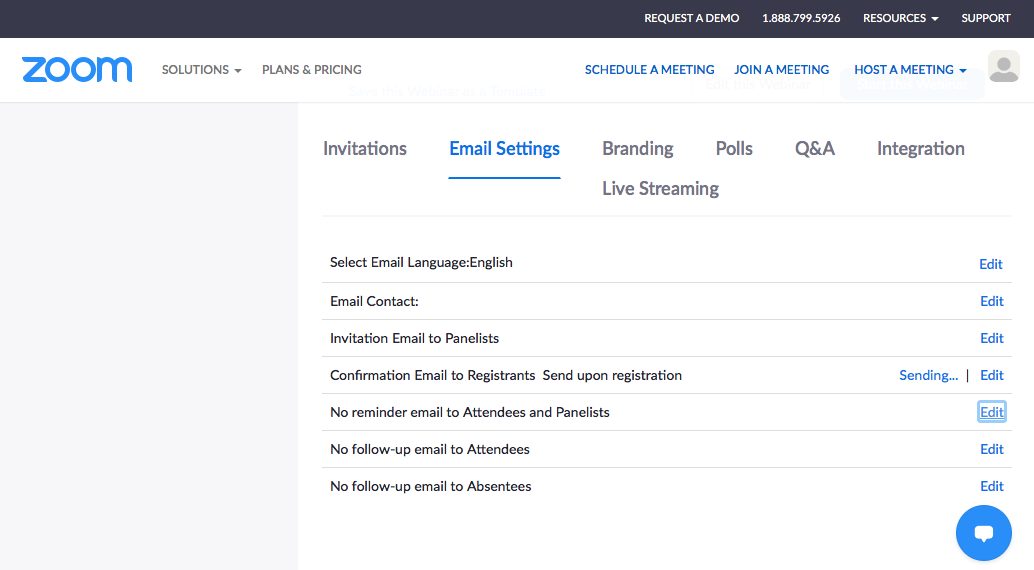Edit reminder email to Attendees and Panelists
Screen dimensions: 1034x570
pyautogui.click(x=991, y=412)
